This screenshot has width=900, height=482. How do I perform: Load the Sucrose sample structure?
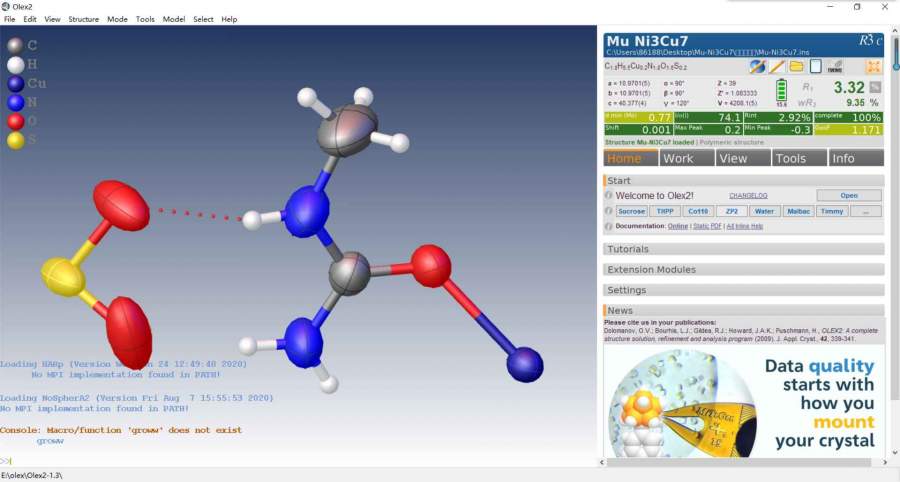coord(631,211)
